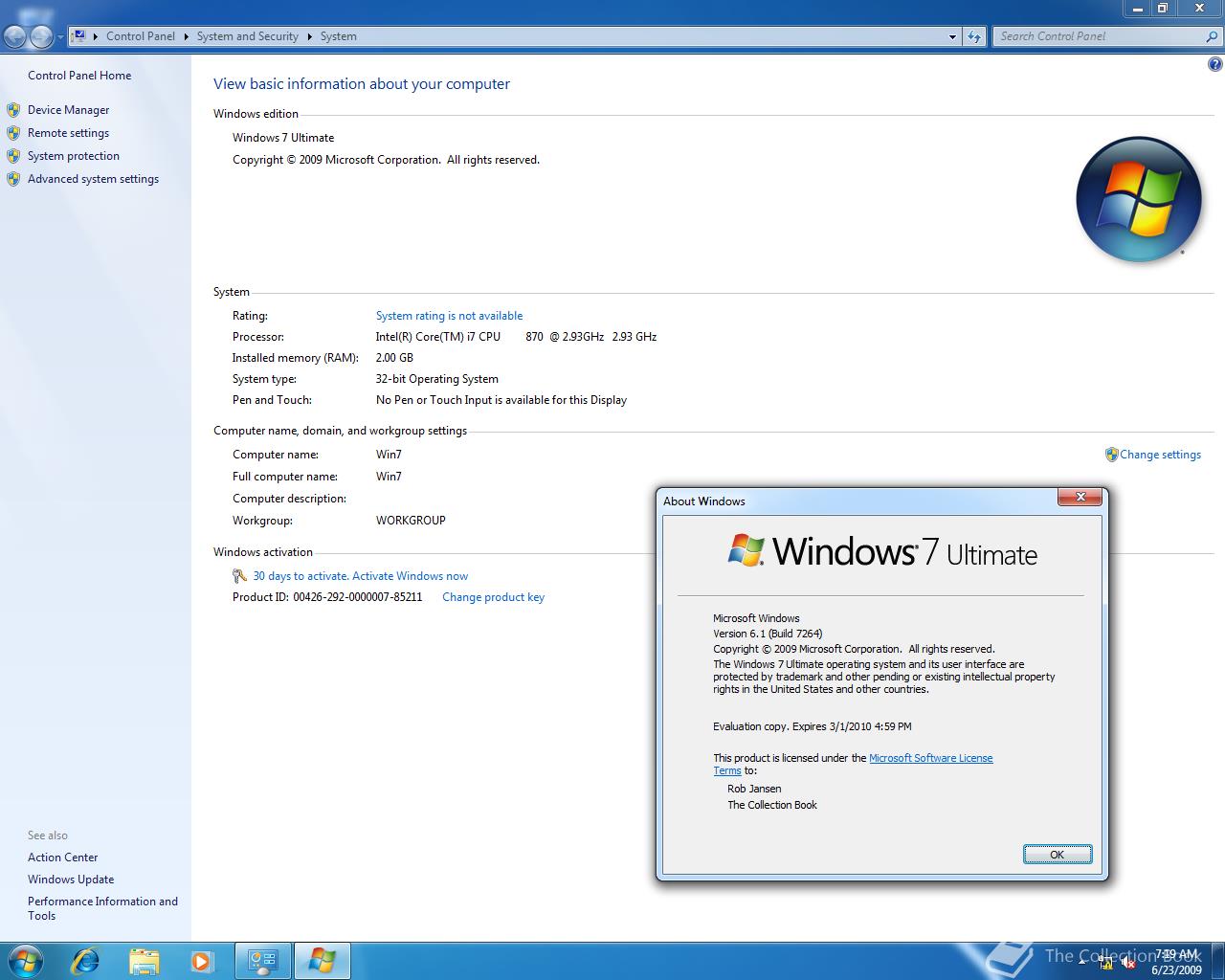The width and height of the screenshot is (1225, 980).
Task: Open address bar history dropdown arrow
Action: 952,36
